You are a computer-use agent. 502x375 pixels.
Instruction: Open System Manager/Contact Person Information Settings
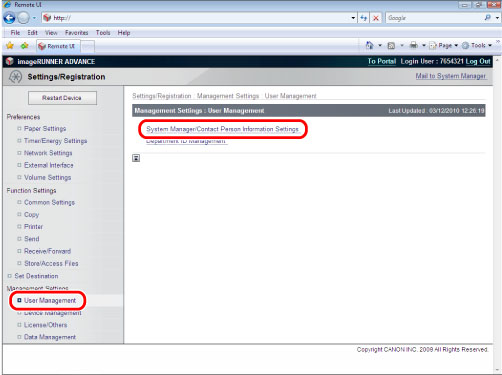222,129
